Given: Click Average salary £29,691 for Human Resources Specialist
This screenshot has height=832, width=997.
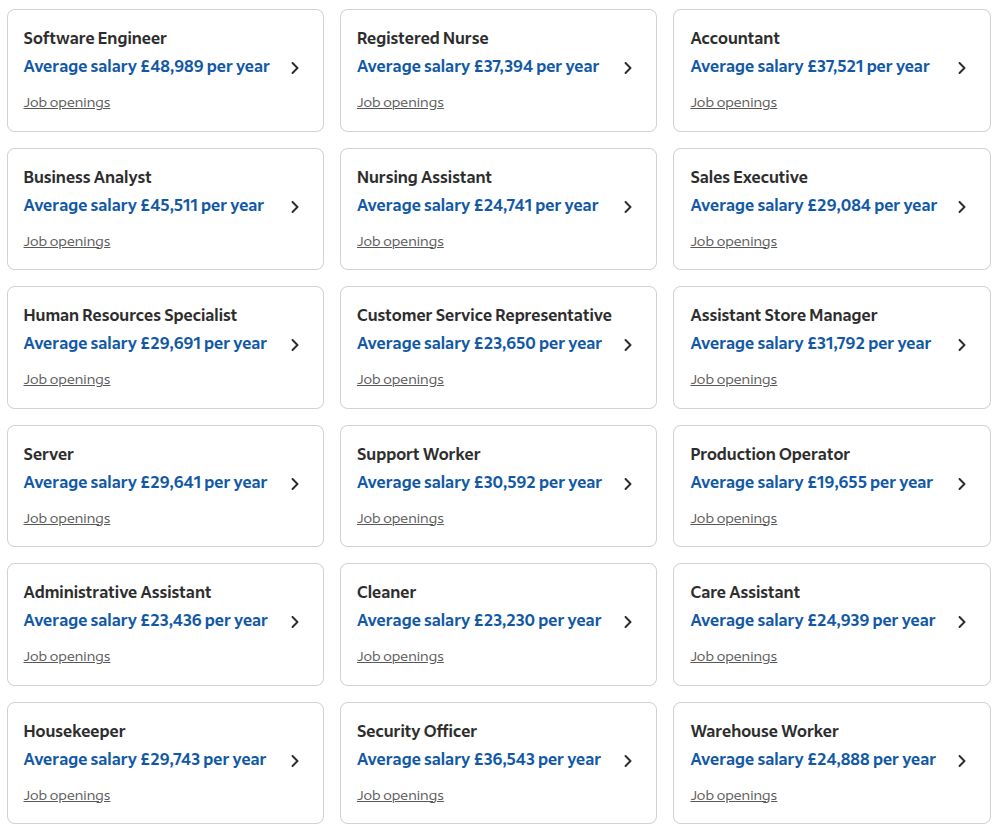Looking at the screenshot, I should [145, 343].
